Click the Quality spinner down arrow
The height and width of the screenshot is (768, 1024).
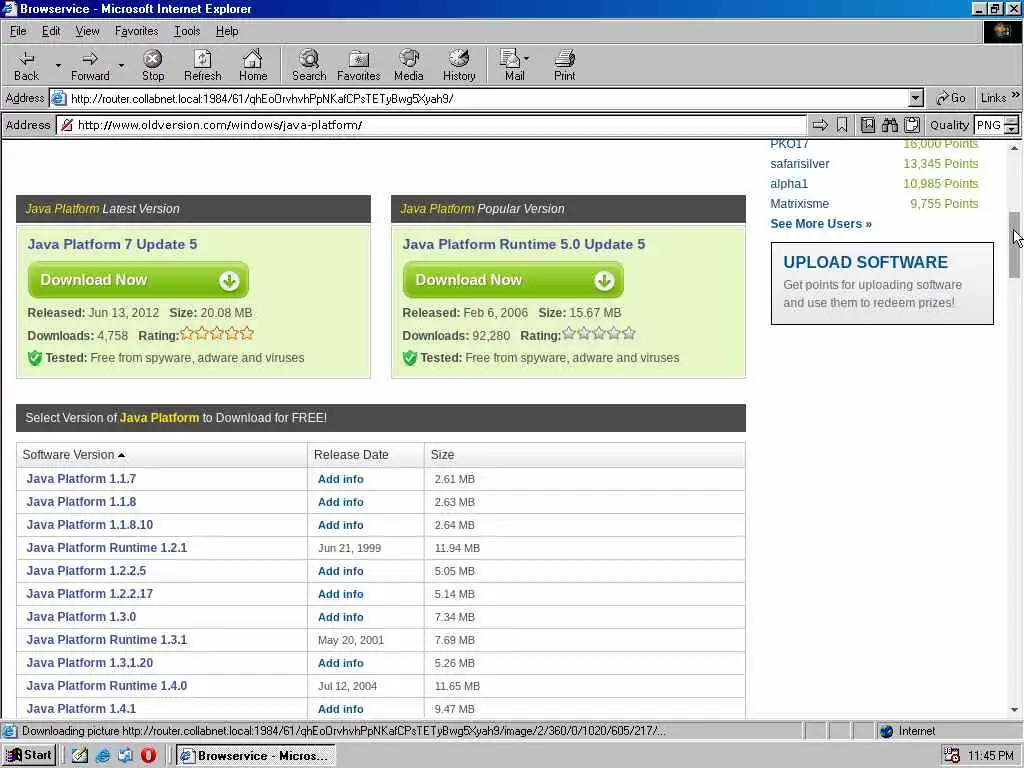[x=1012, y=129]
